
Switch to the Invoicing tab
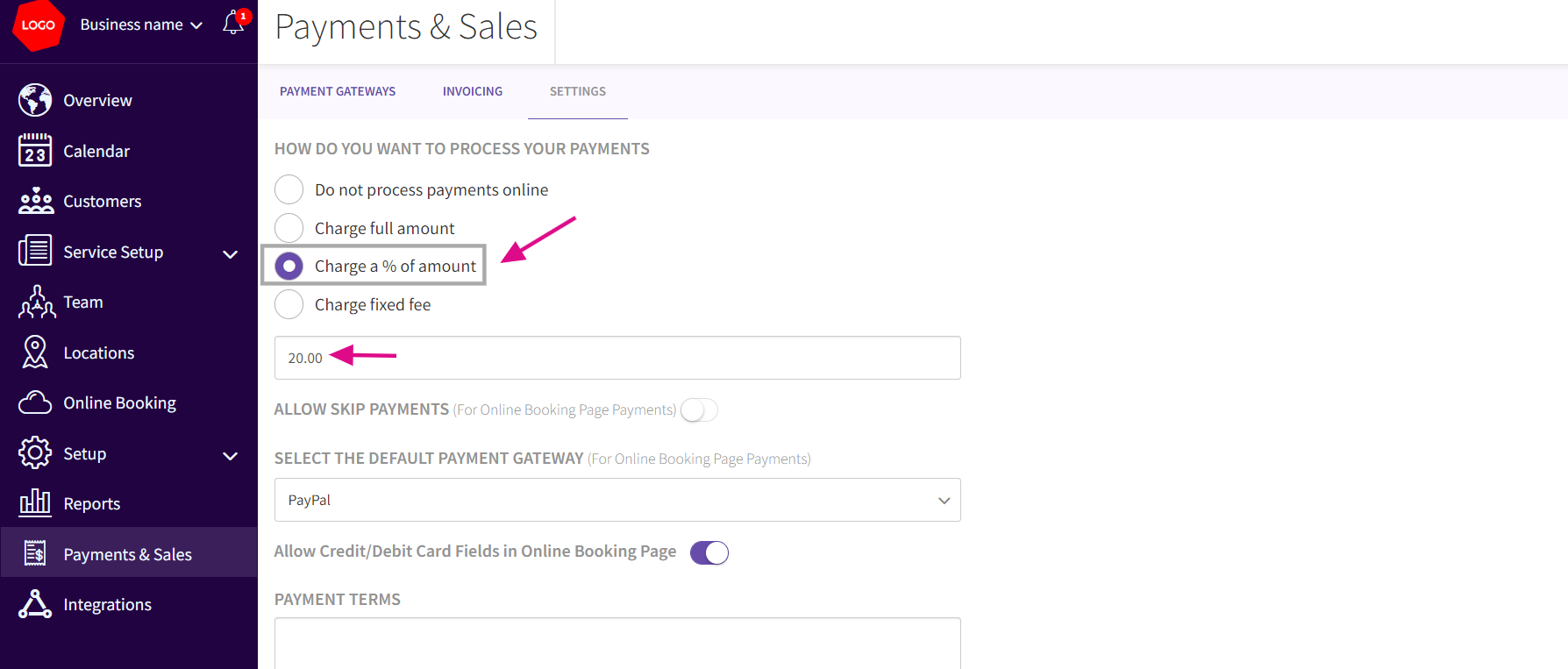click(473, 91)
